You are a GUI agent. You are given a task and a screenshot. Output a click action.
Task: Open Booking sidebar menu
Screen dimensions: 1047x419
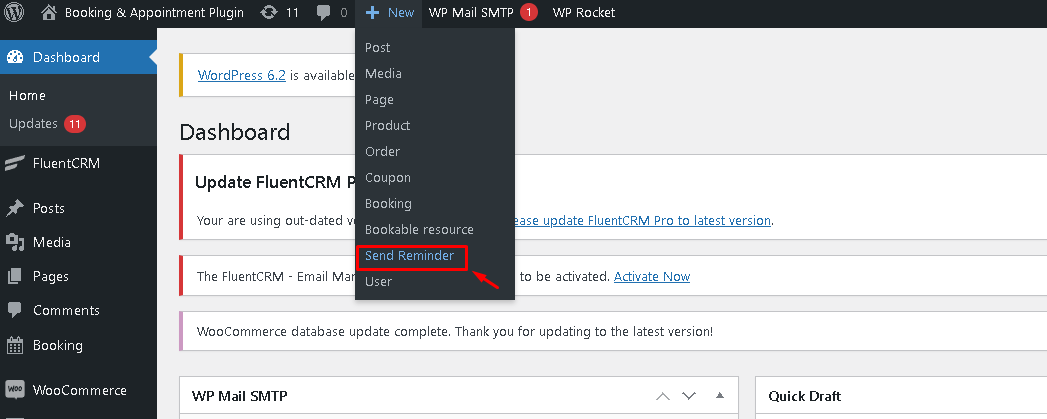pyautogui.click(x=78, y=345)
